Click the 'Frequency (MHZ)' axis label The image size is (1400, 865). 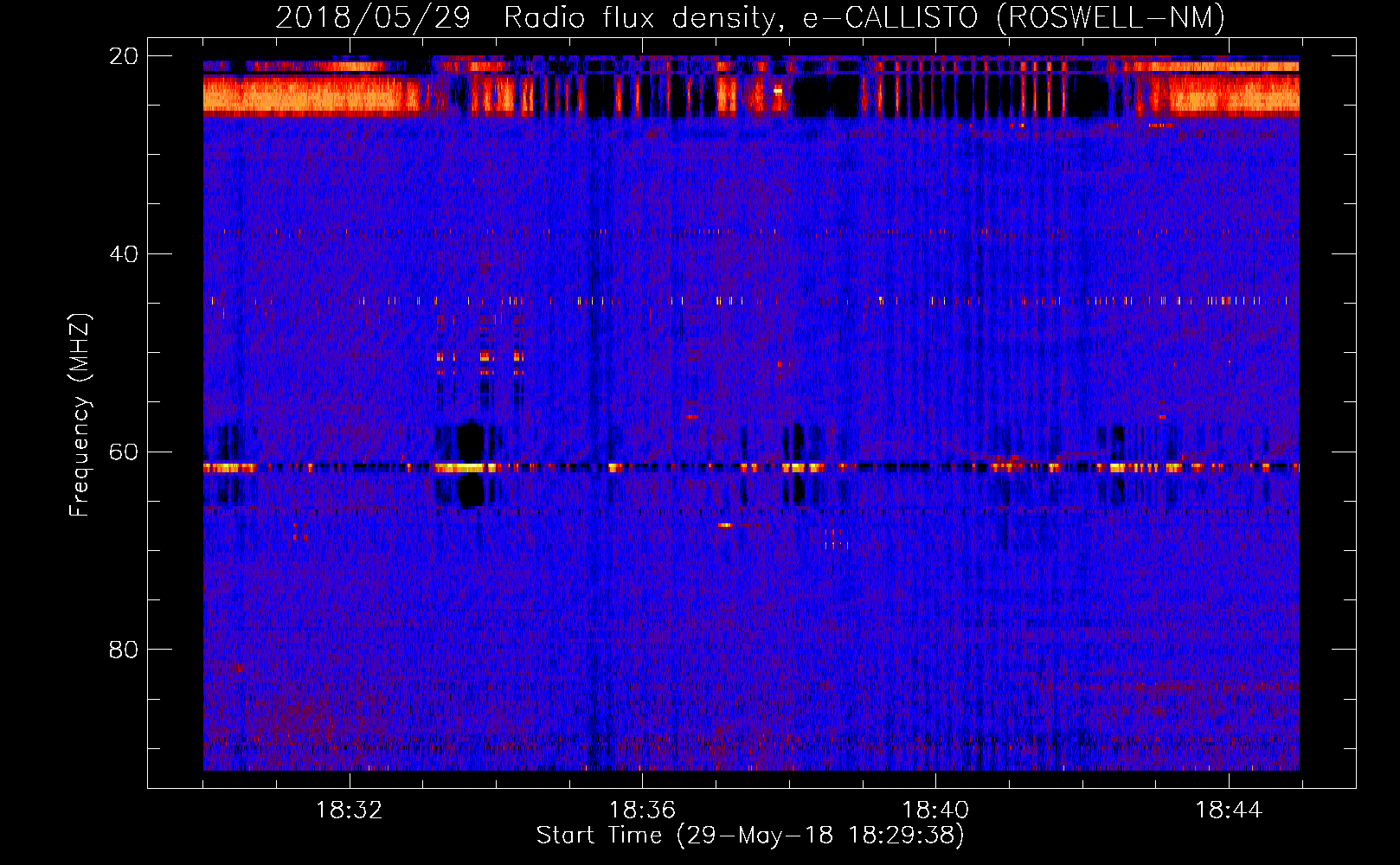click(80, 414)
